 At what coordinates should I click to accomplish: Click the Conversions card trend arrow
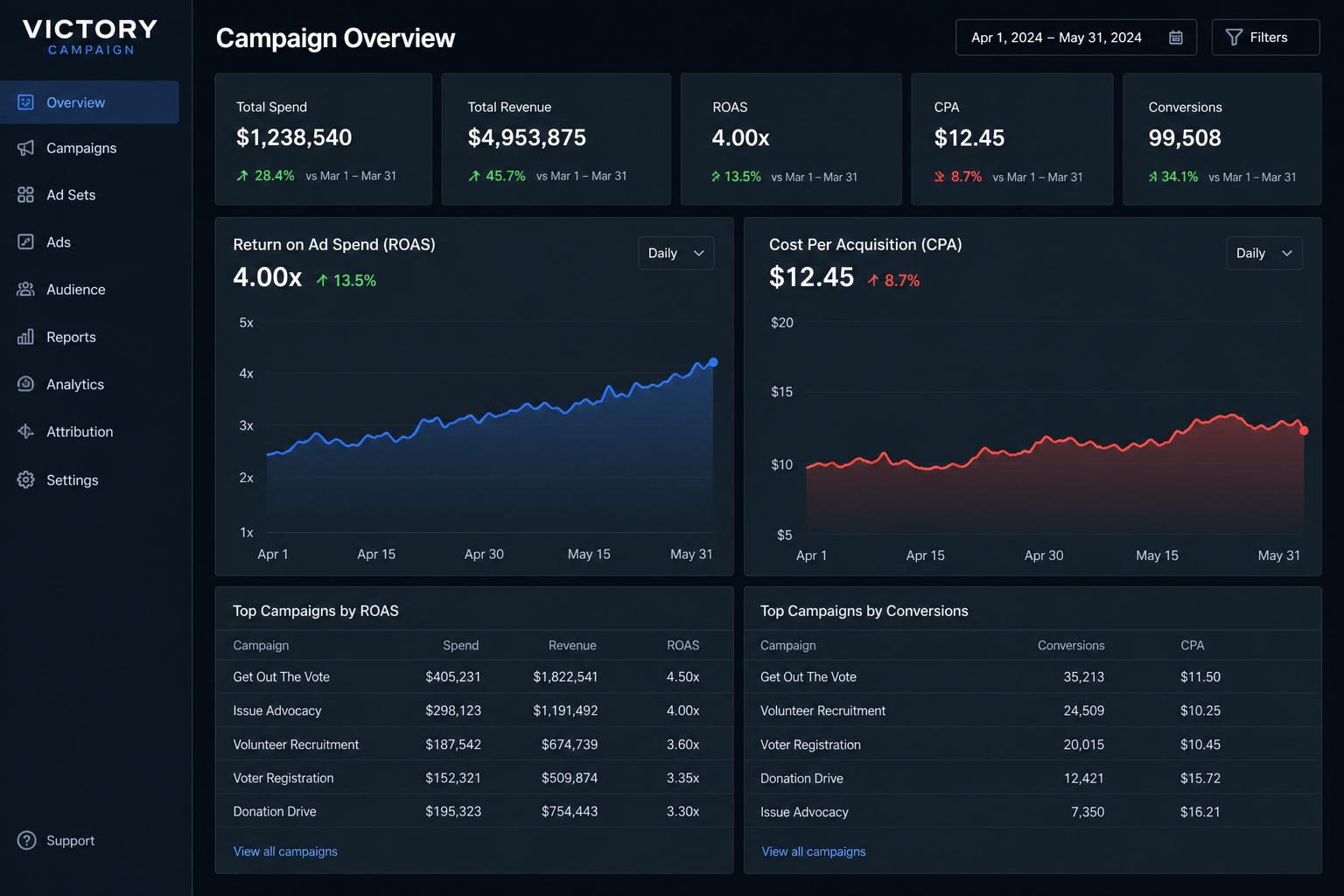point(1153,177)
